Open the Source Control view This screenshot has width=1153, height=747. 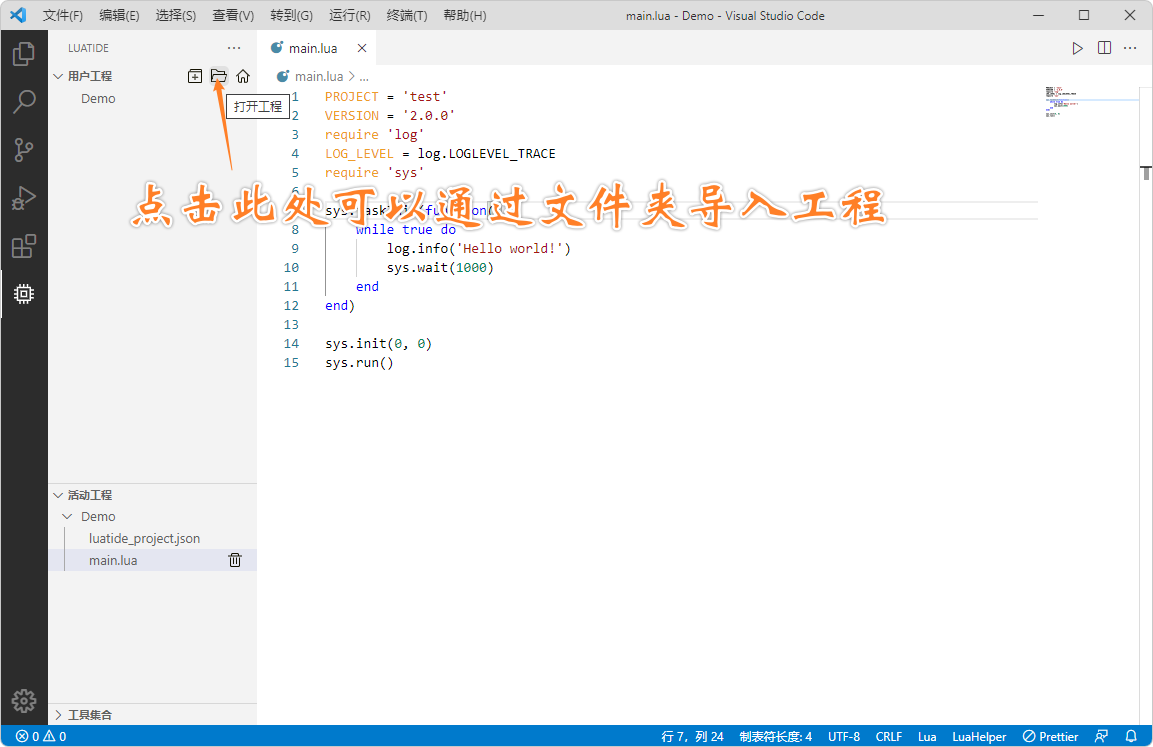[24, 150]
